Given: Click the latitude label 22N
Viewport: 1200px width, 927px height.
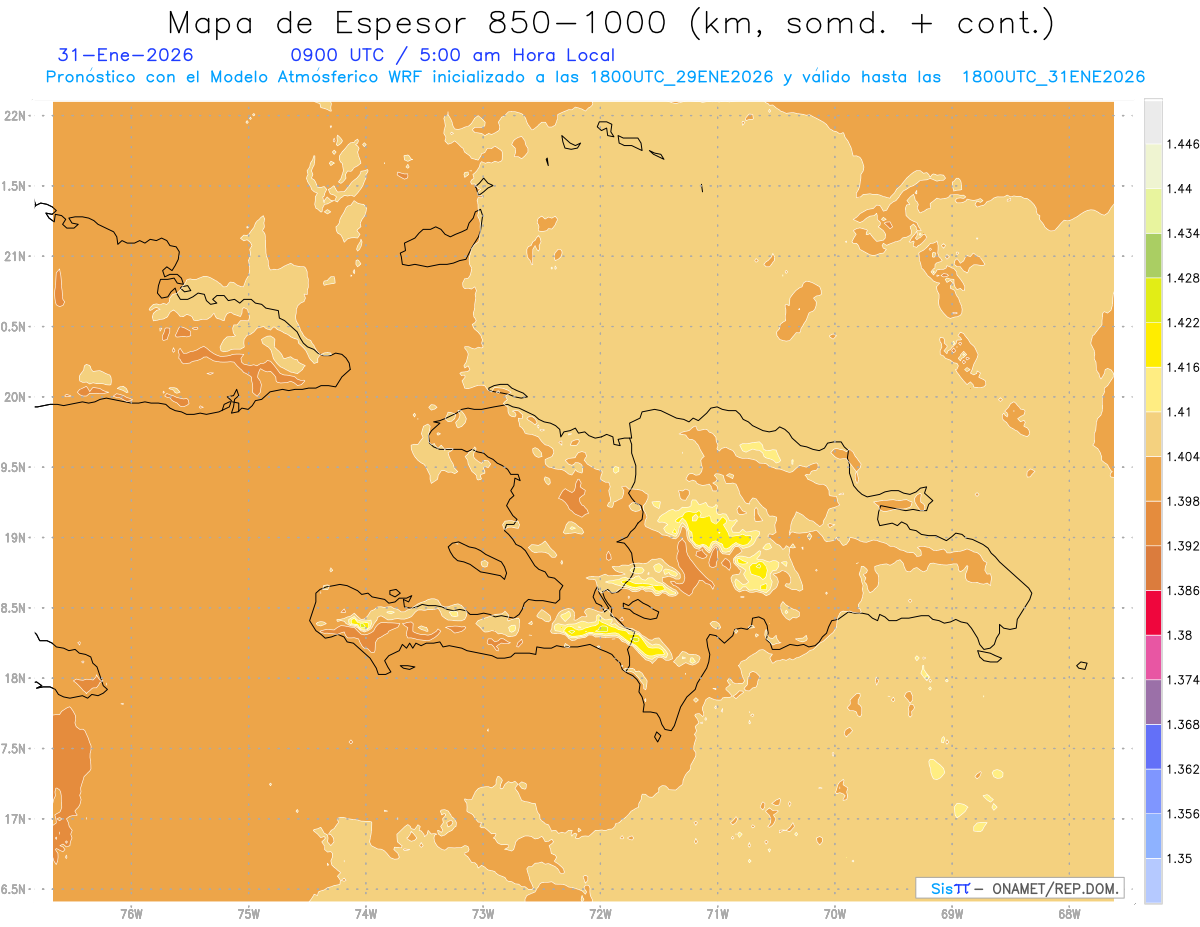Looking at the screenshot, I should point(15,116).
